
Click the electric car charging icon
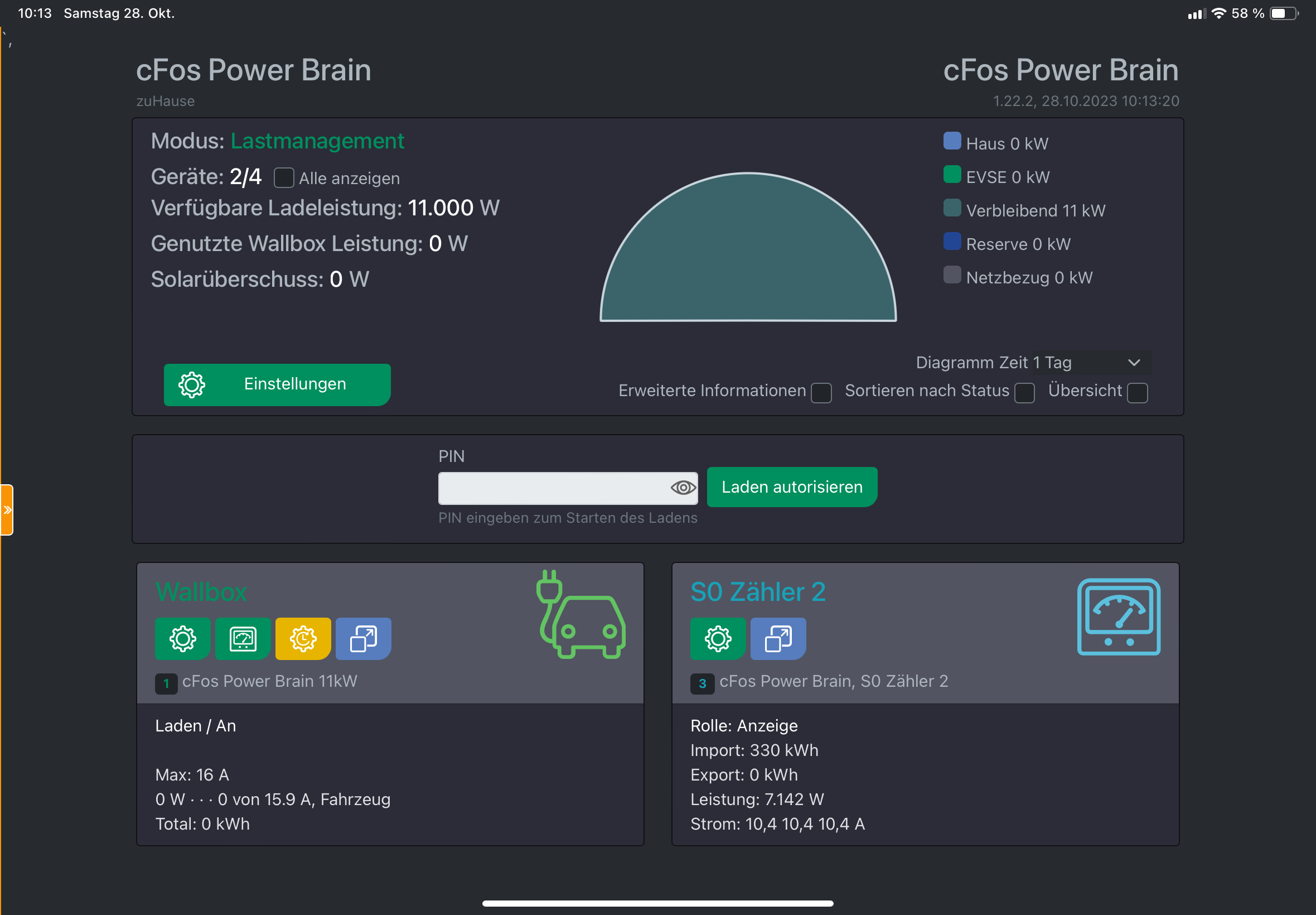(581, 615)
